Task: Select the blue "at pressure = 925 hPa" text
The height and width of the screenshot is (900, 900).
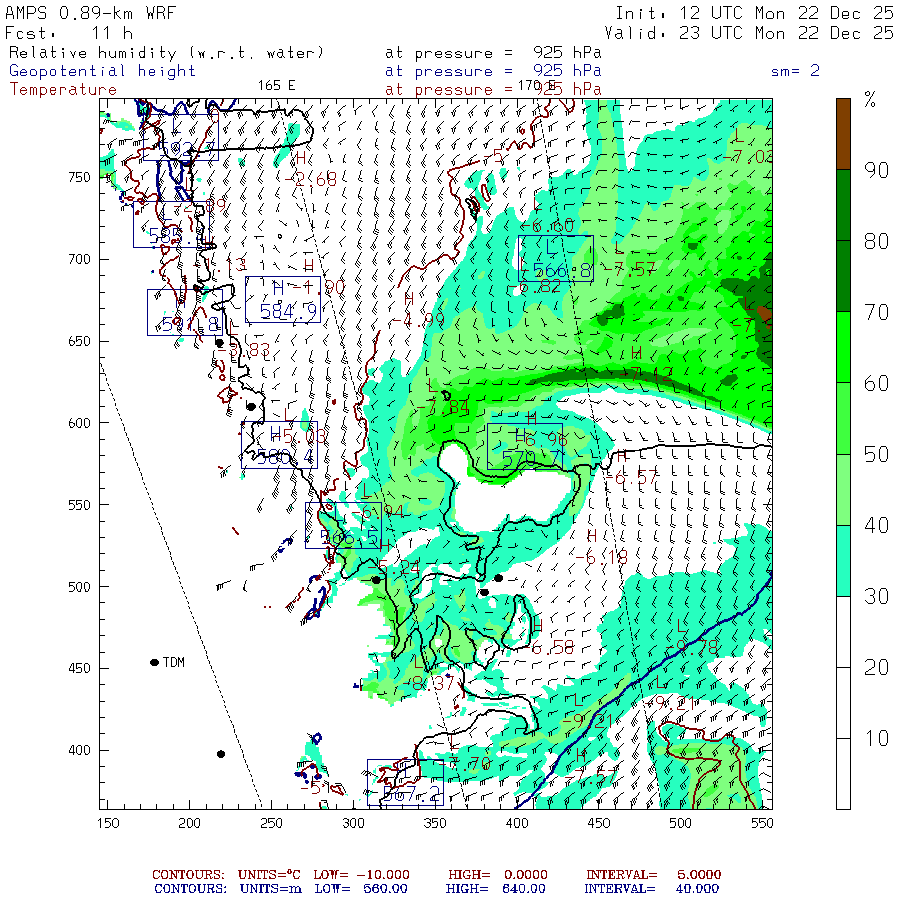Action: [x=493, y=71]
